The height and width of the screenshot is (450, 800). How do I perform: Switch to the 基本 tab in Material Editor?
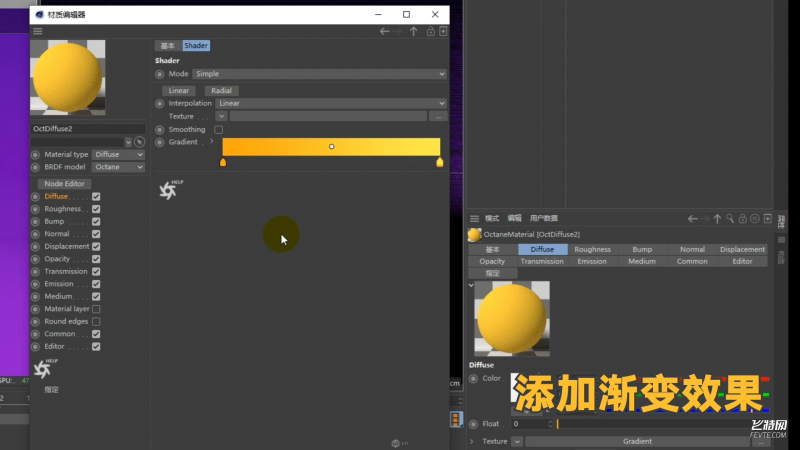pos(167,46)
